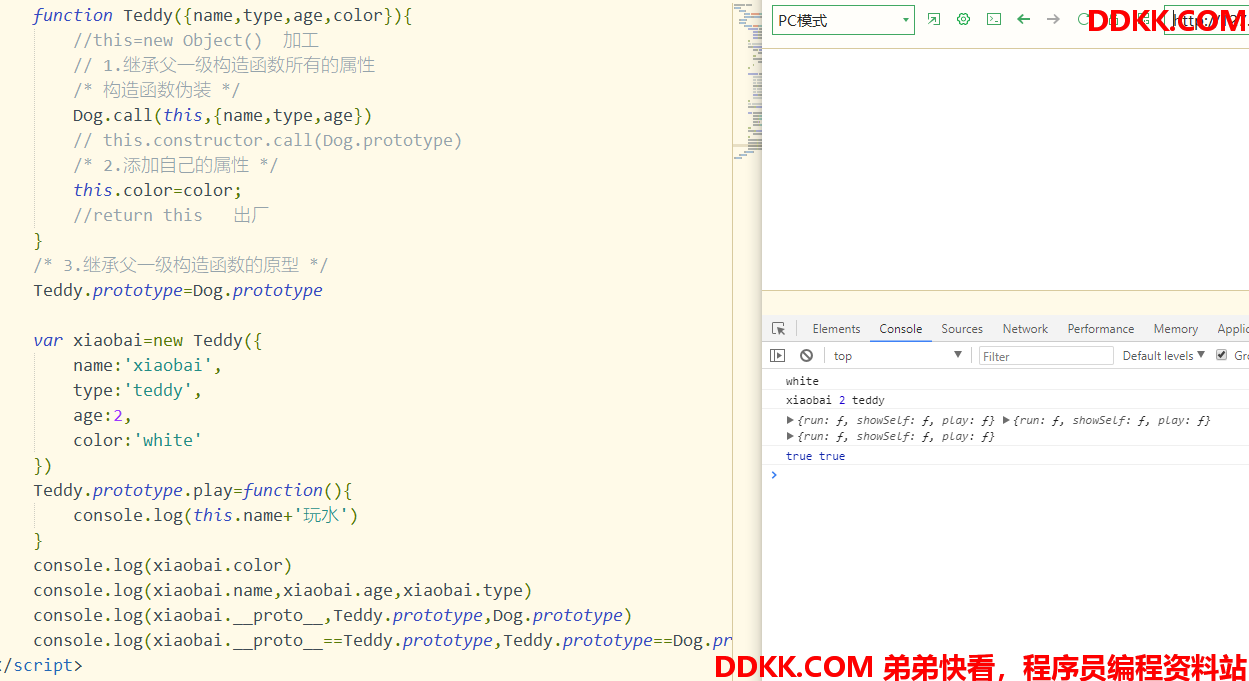The width and height of the screenshot is (1249, 681).
Task: Place cursor on 'function Teddy({name,type,age,color}){' line
Action: click(x=223, y=15)
